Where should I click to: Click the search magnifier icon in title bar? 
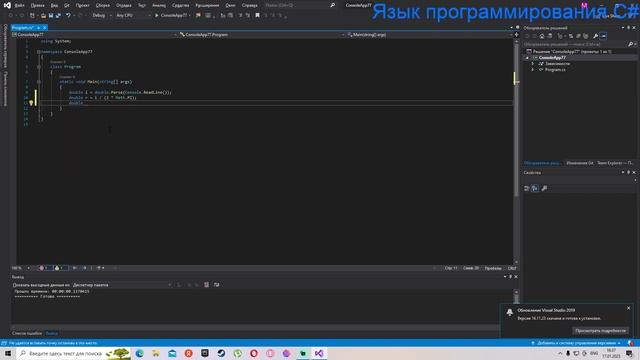[332, 5]
